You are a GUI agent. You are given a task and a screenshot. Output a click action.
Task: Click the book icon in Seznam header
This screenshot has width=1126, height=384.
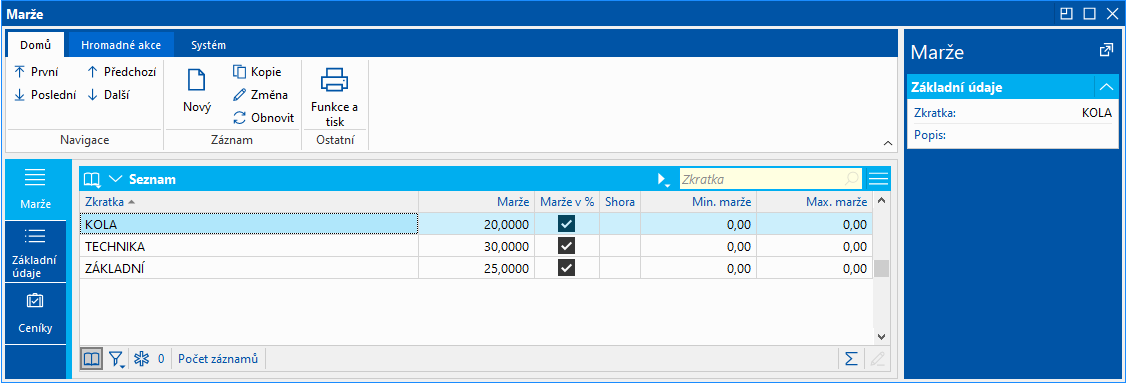(92, 179)
